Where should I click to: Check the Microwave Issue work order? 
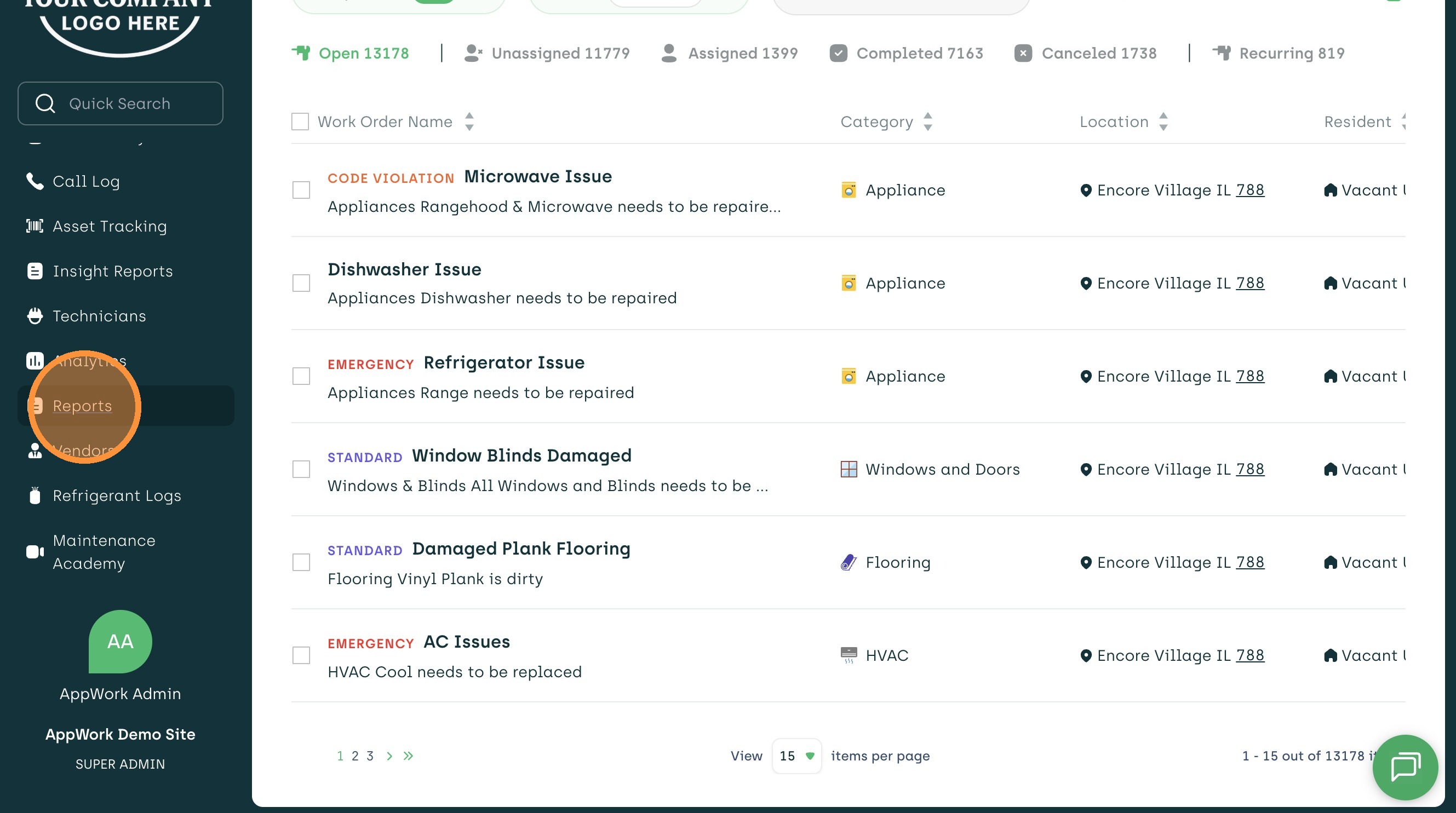click(301, 191)
